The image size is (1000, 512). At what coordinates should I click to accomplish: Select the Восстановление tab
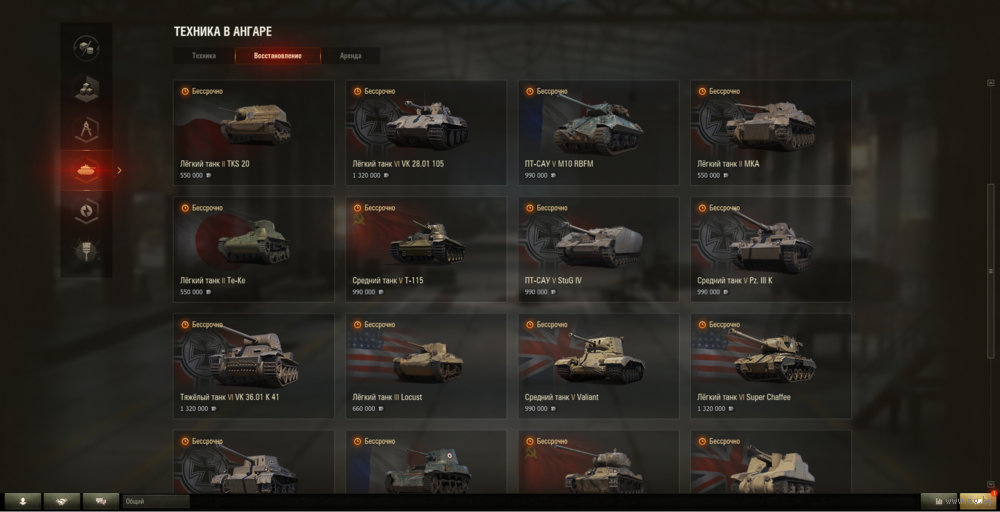[x=277, y=55]
